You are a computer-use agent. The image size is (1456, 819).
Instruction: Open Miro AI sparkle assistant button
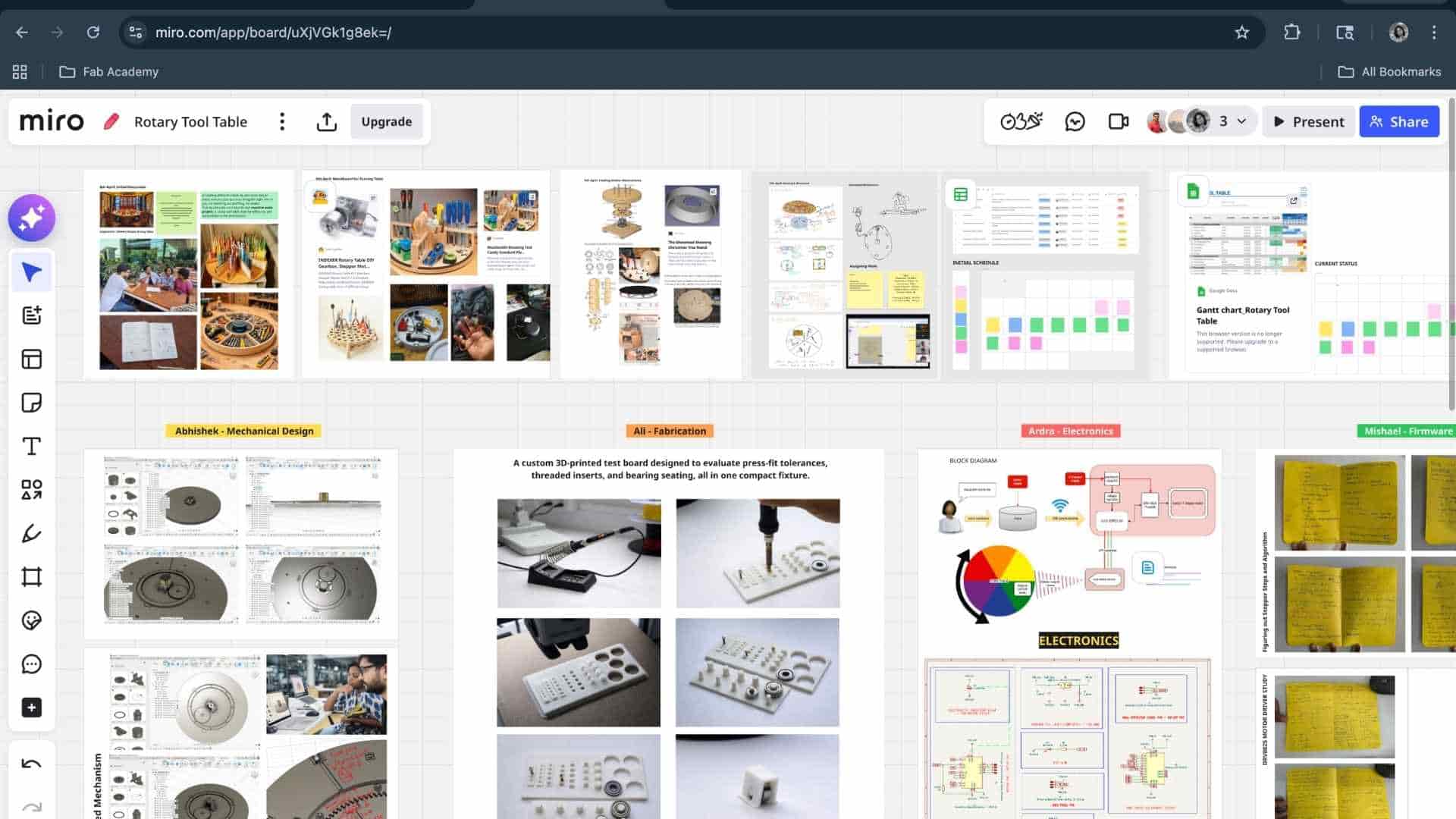click(x=31, y=218)
